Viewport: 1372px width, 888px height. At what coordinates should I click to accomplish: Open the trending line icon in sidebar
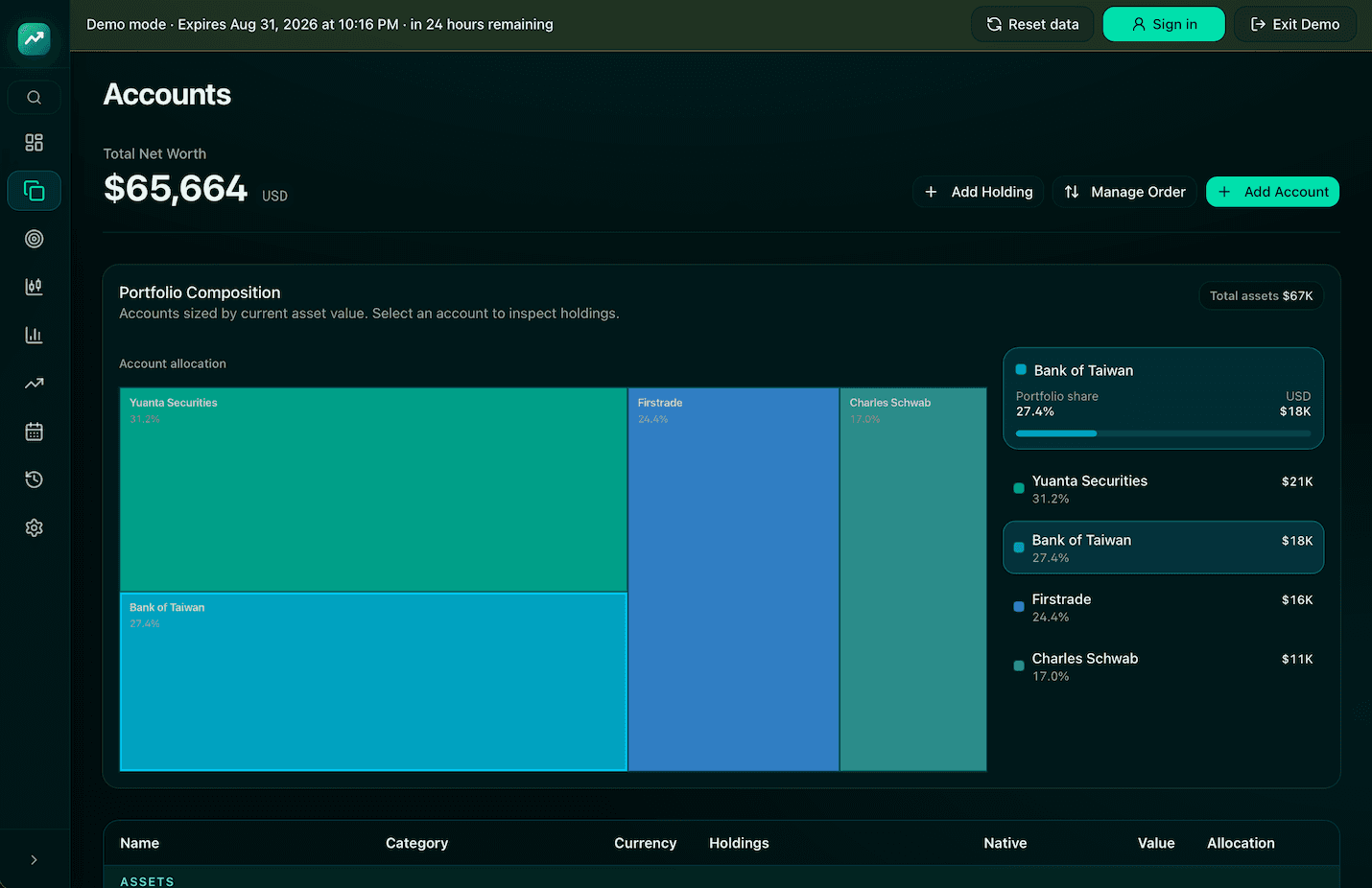34,384
